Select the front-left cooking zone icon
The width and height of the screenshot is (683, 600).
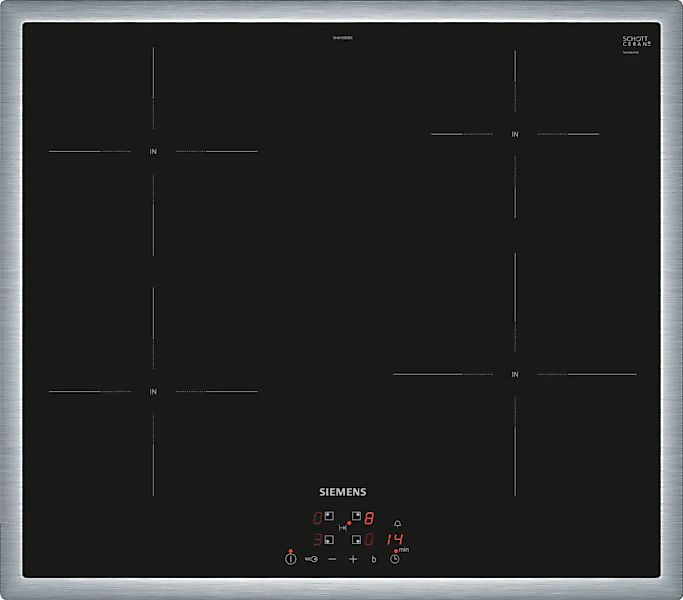[x=329, y=540]
